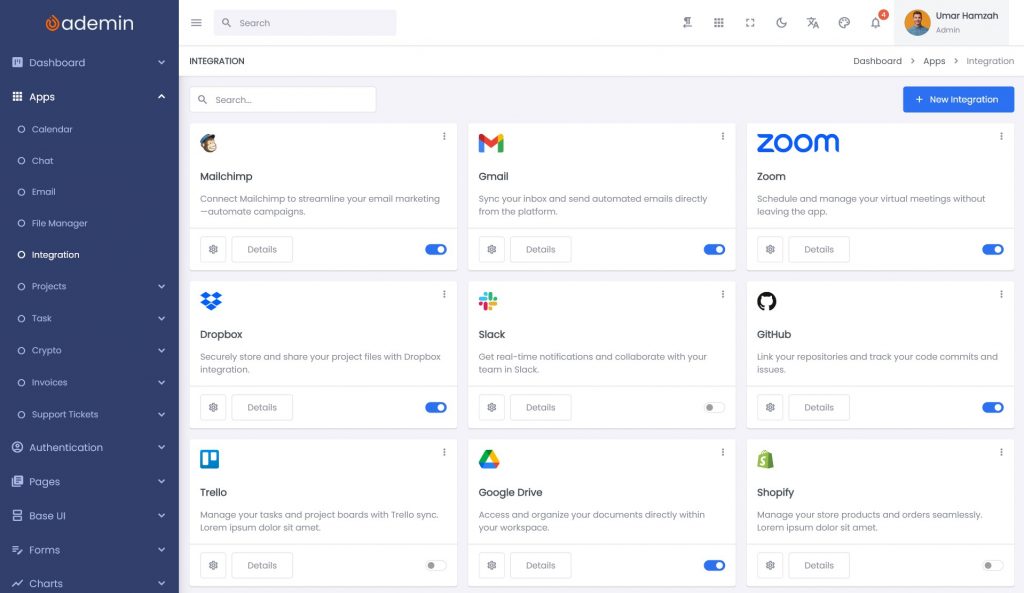This screenshot has width=1024, height=593.
Task: Open the notifications bell
Action: (x=875, y=23)
